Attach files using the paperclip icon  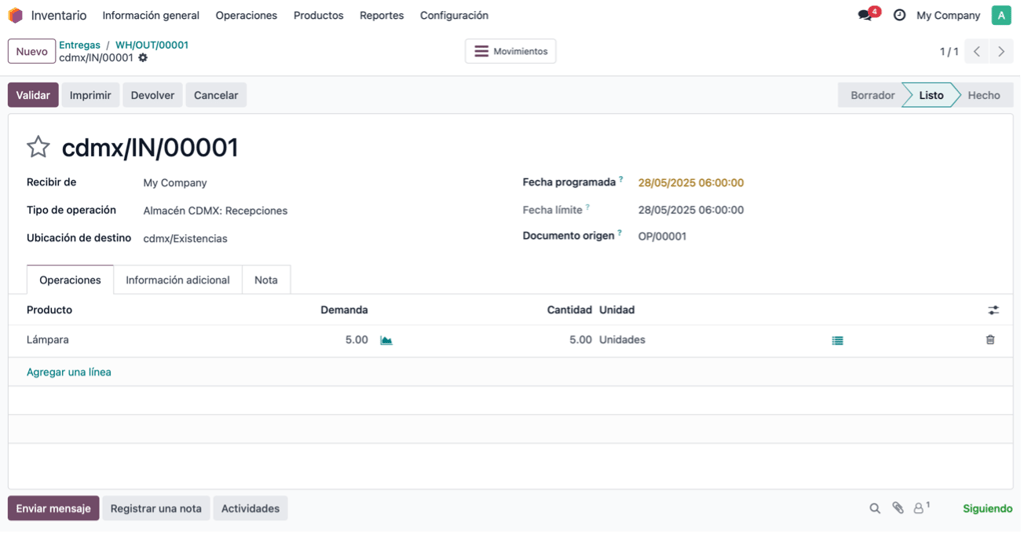coord(898,509)
